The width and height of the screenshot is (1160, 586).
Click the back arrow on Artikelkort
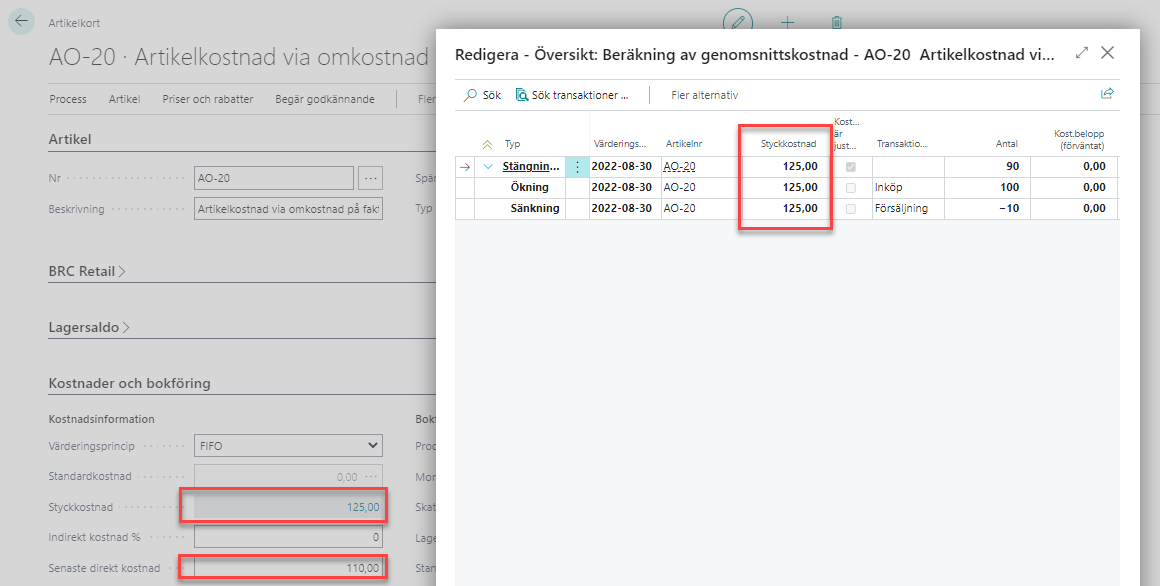22,22
